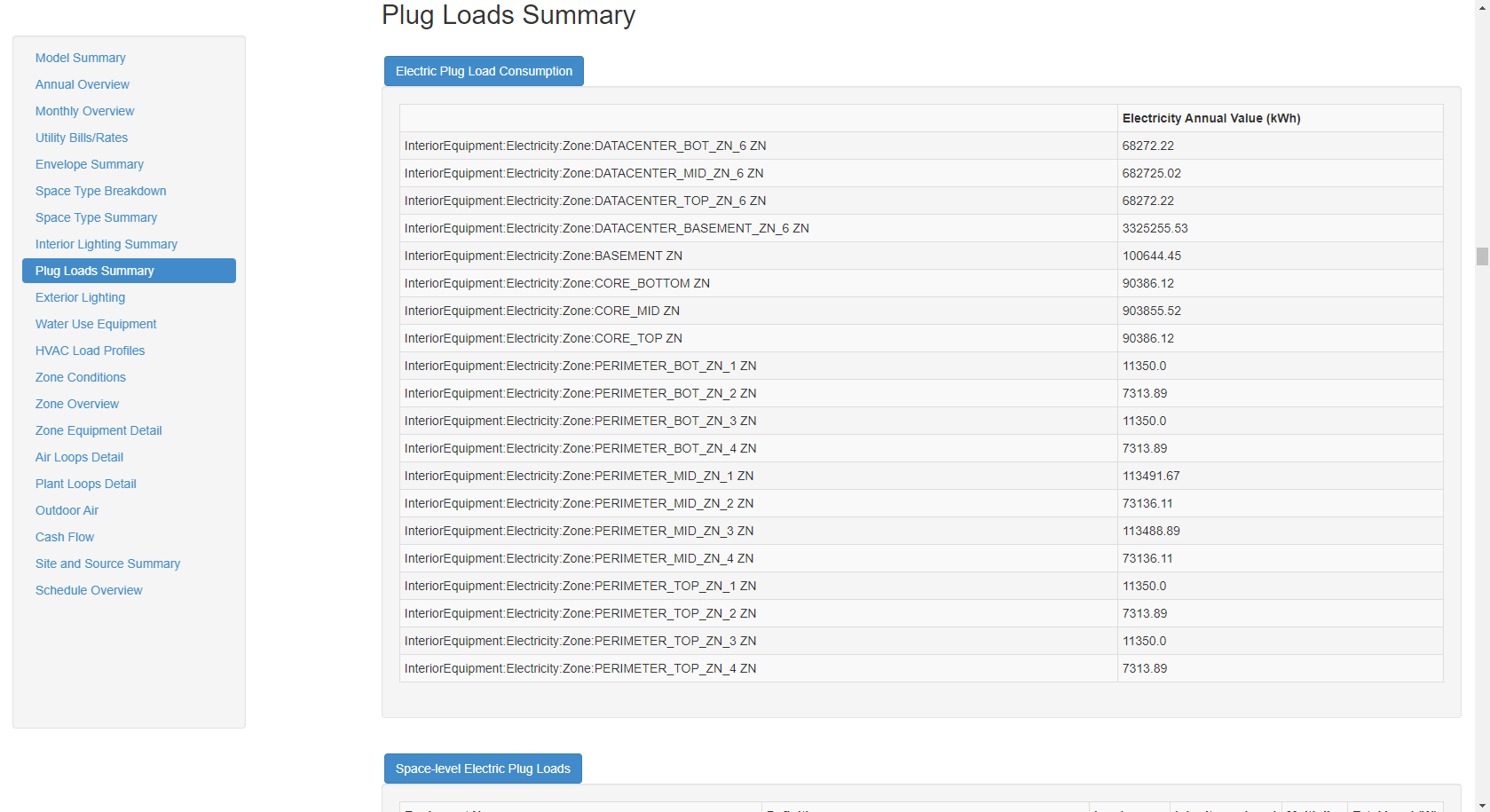This screenshot has height=812, width=1490.
Task: Open the Space Type Breakdown section
Action: point(100,191)
